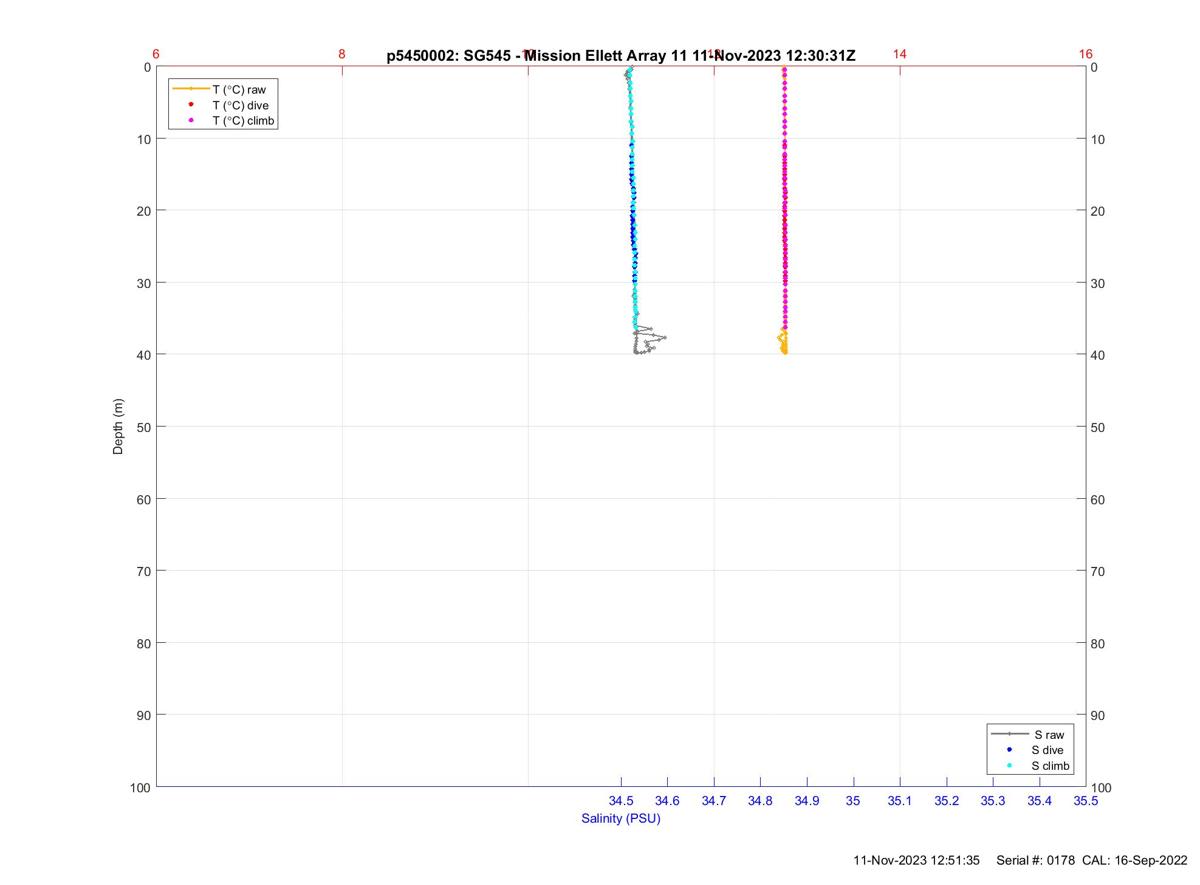Click the red temperature tick label 8
The image size is (1200, 885).
(x=342, y=54)
